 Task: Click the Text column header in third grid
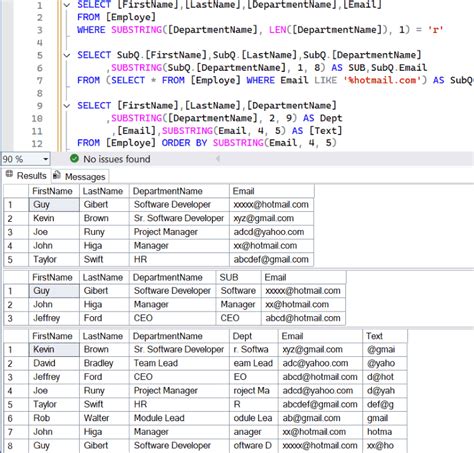(385, 336)
